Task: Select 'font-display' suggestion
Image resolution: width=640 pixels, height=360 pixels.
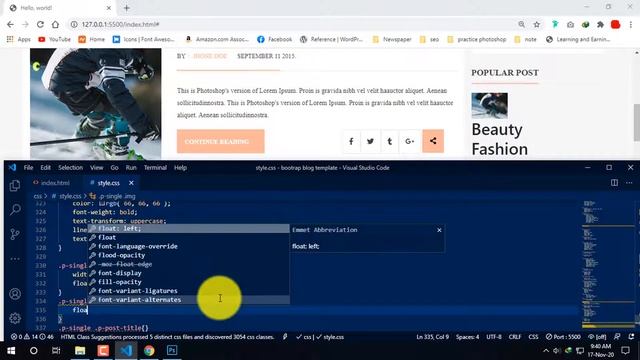Action: click(189, 273)
